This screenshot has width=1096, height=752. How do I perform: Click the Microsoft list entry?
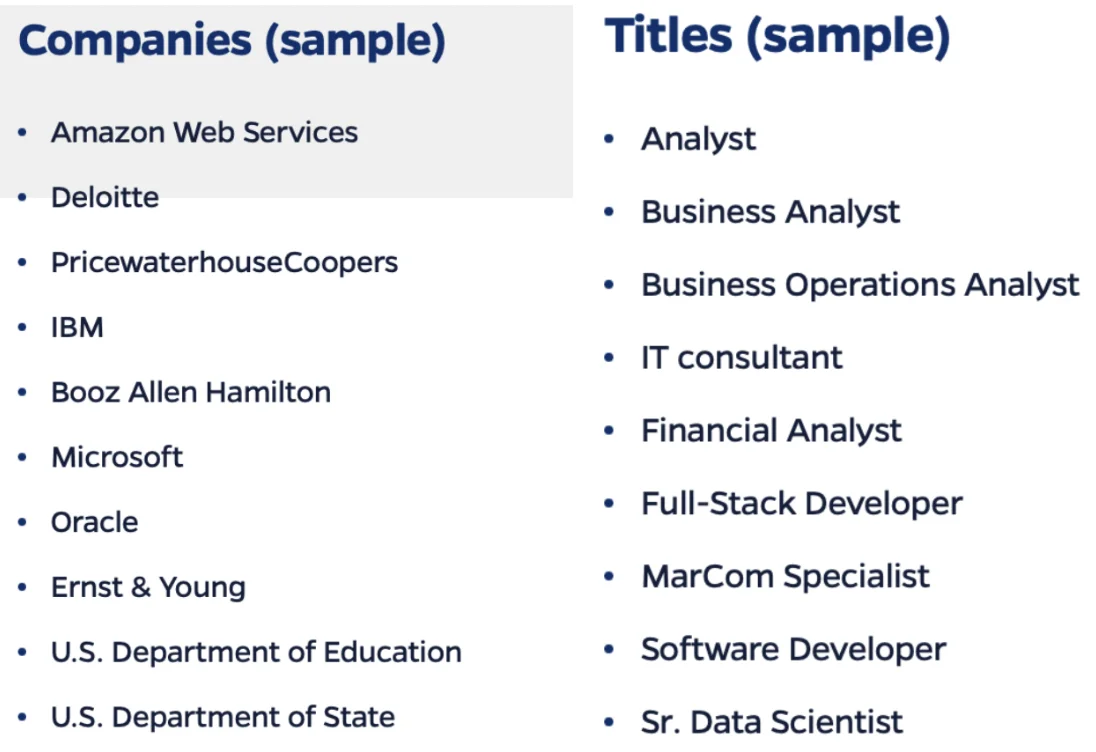click(x=117, y=457)
